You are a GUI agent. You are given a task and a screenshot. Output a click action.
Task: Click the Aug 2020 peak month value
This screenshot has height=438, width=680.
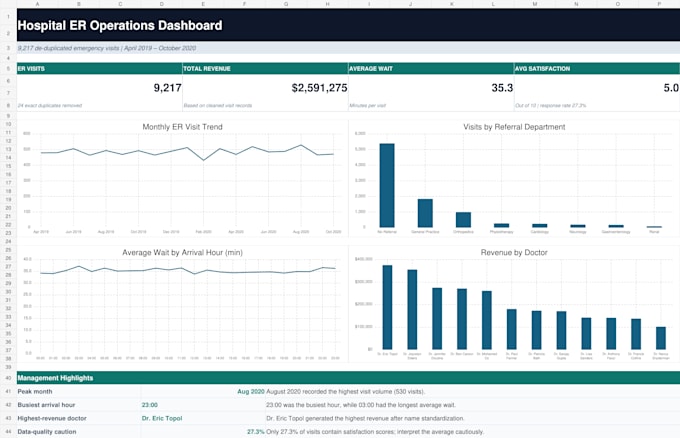click(251, 392)
